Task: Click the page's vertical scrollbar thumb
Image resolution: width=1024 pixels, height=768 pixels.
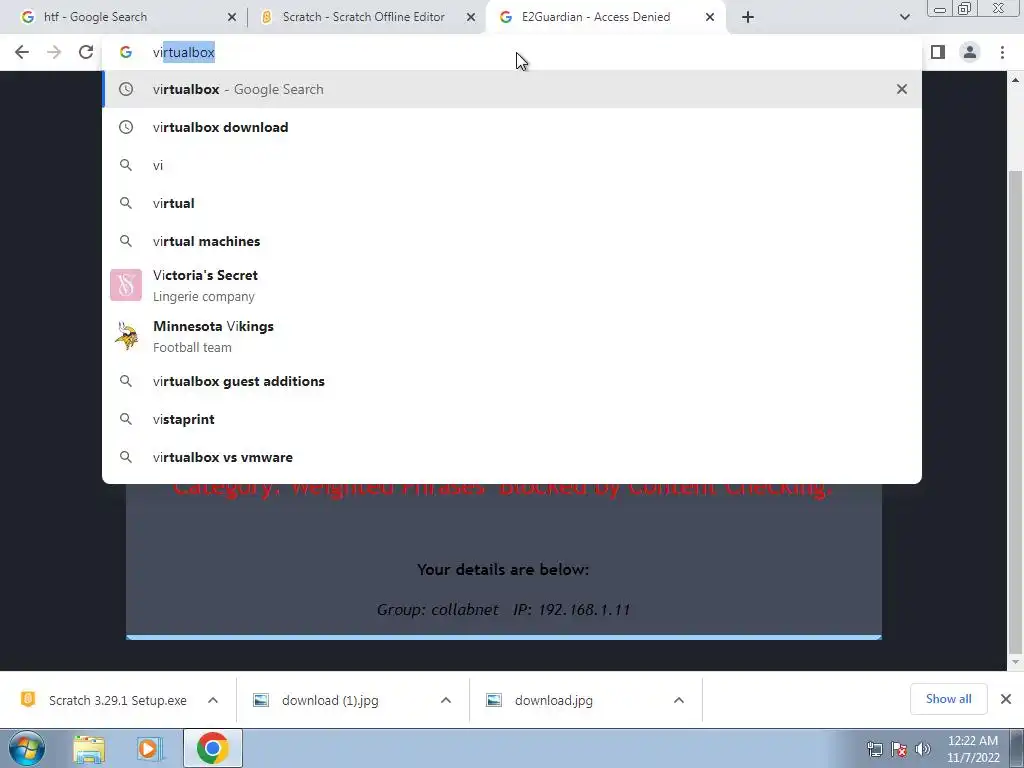Action: (1015, 411)
